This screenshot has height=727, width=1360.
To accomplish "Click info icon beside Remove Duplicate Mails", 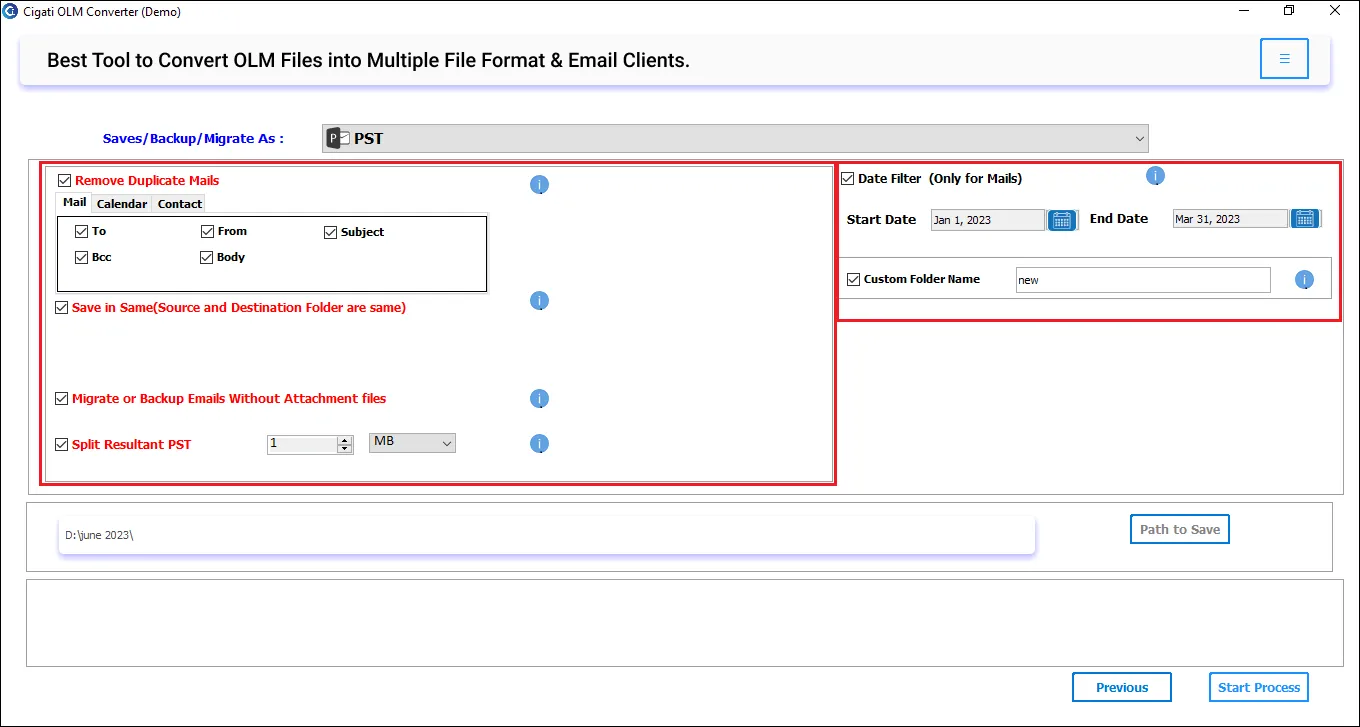I will (539, 185).
